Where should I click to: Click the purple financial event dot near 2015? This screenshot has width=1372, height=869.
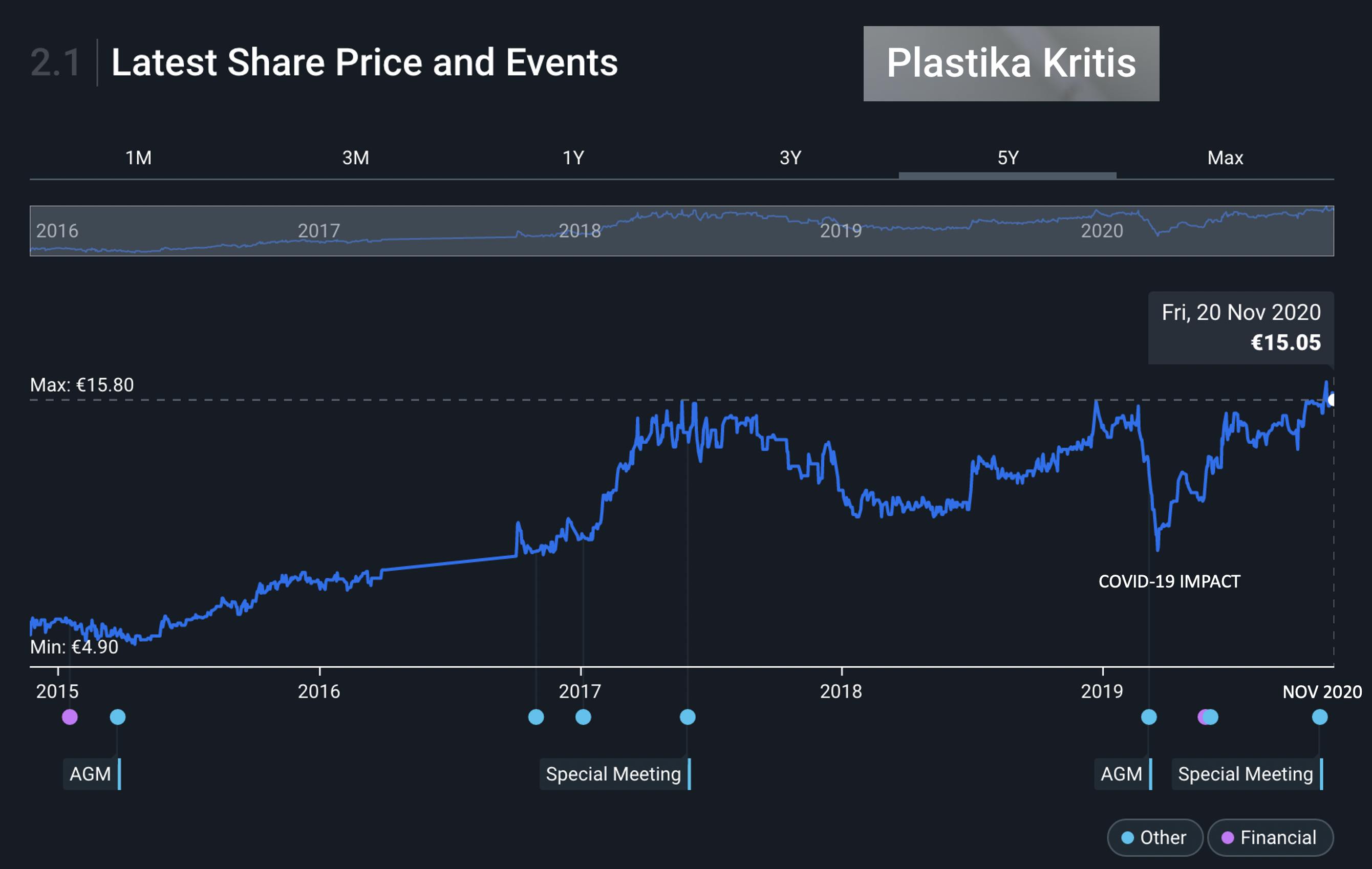(x=70, y=717)
